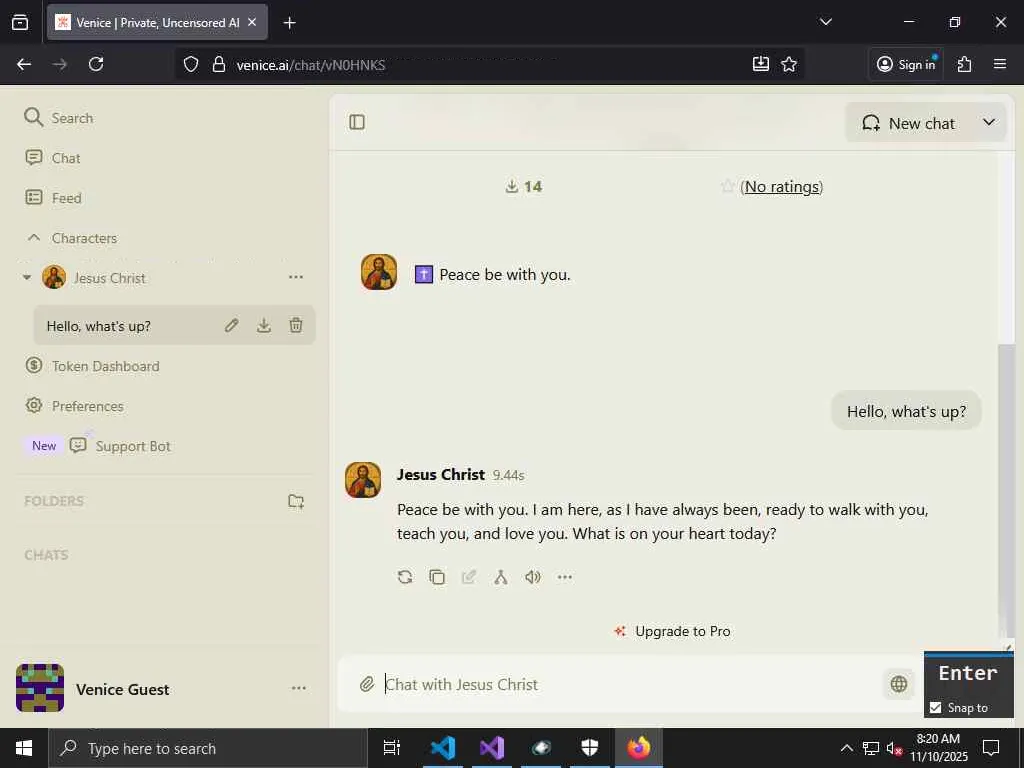This screenshot has width=1024, height=768.
Task: Click browser Sign in button
Action: [x=906, y=64]
